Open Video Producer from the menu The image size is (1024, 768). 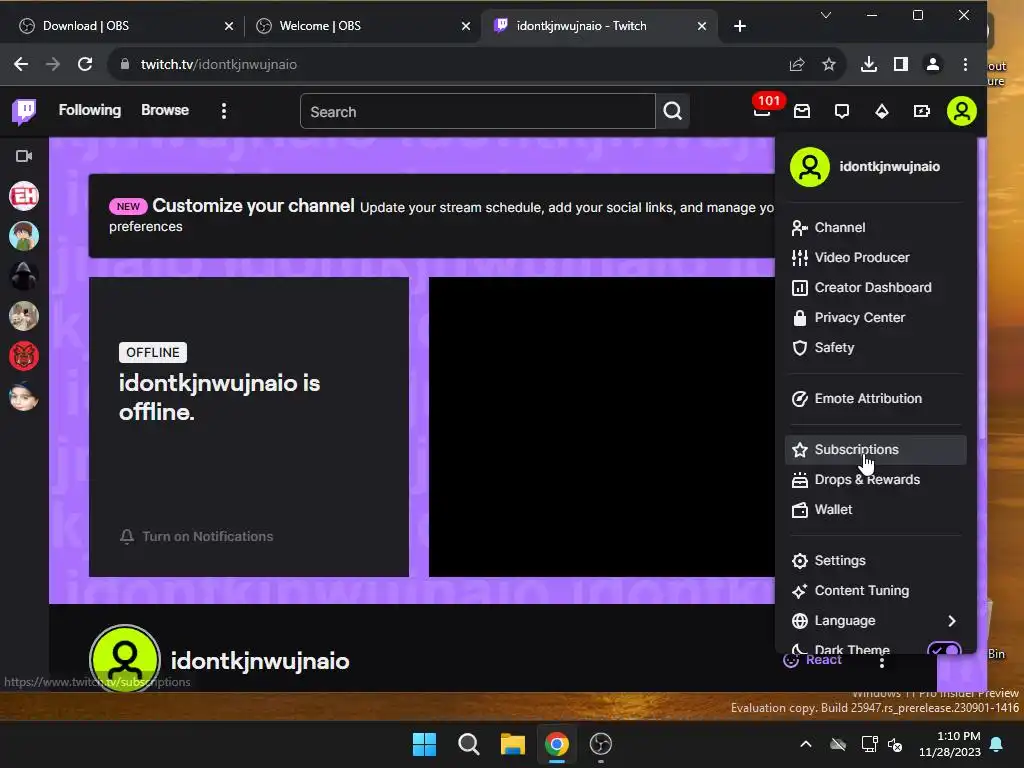[x=875, y=257]
